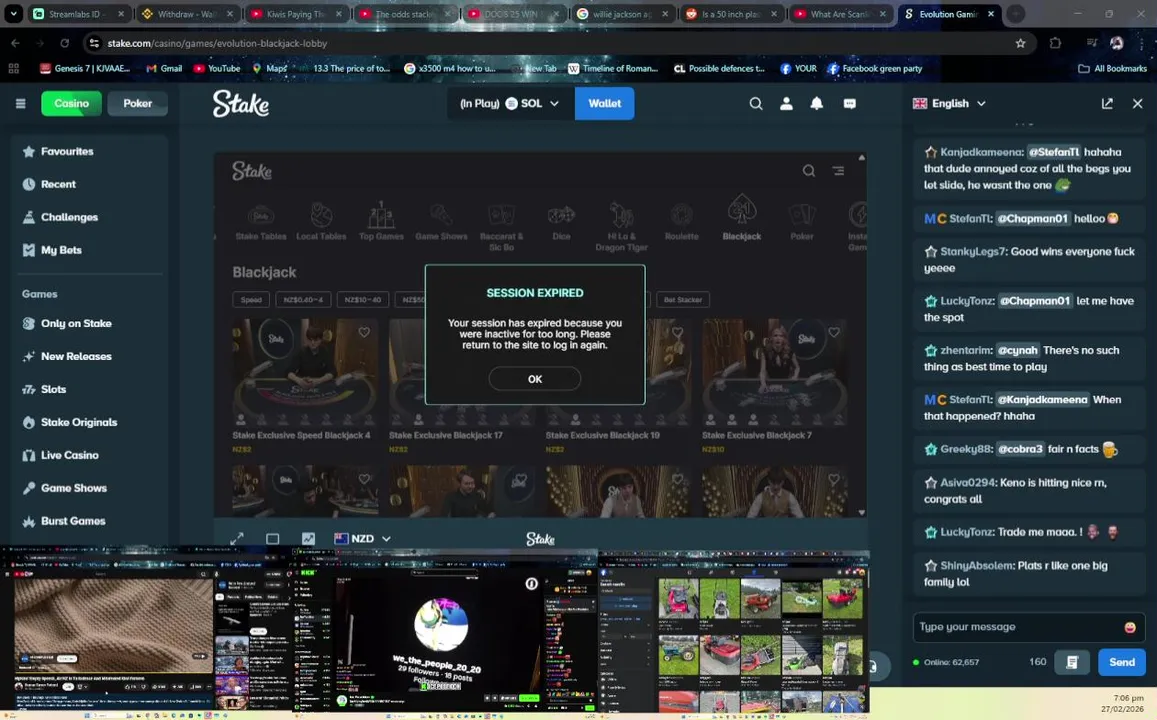This screenshot has width=1157, height=720.
Task: Select the Stake Tables category icon
Action: (260, 221)
